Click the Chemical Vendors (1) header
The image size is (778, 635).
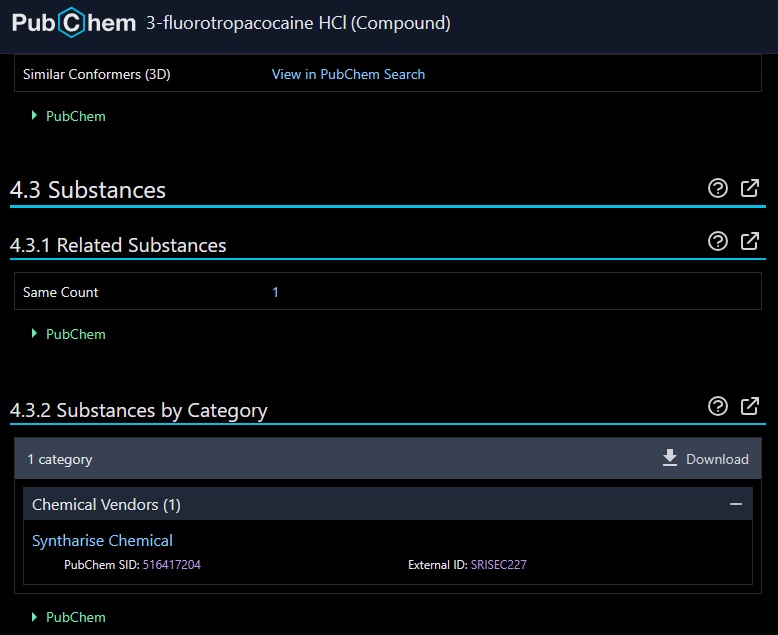point(388,504)
